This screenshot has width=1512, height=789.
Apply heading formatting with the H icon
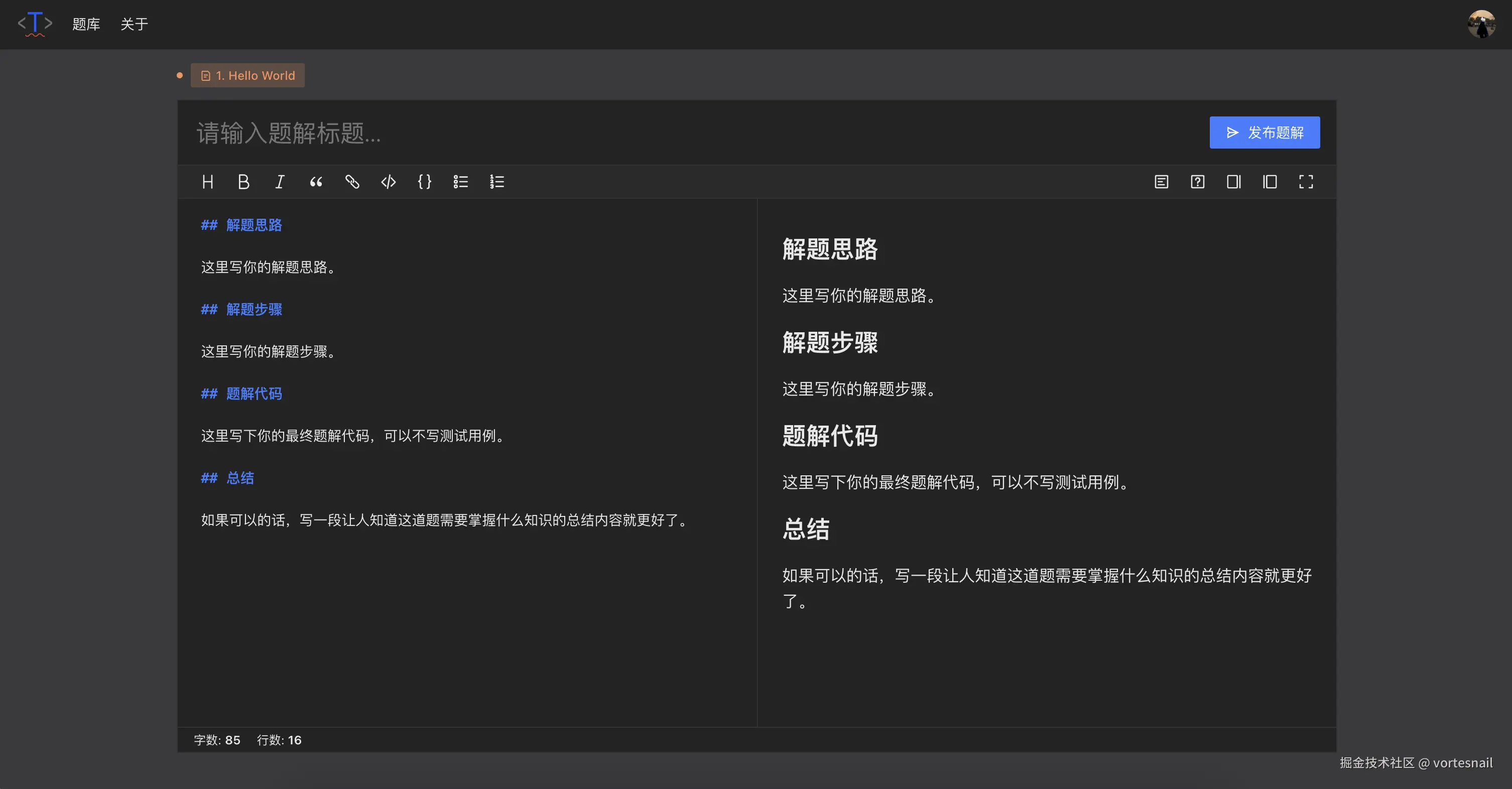coord(208,182)
